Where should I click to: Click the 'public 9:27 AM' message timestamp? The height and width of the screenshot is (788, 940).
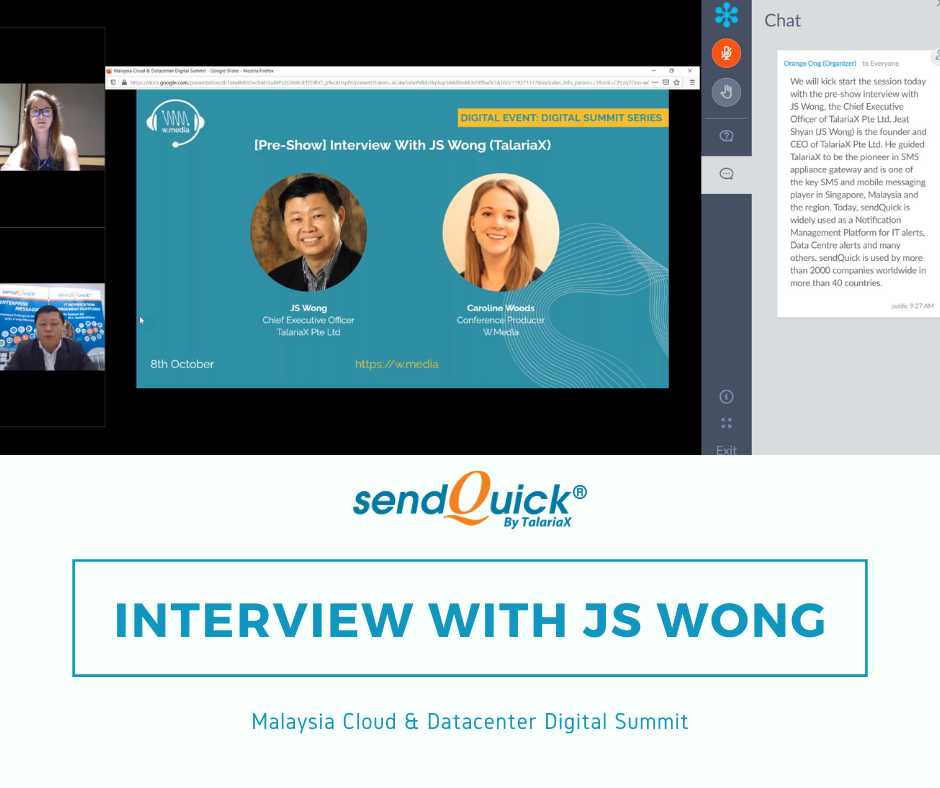[x=912, y=306]
